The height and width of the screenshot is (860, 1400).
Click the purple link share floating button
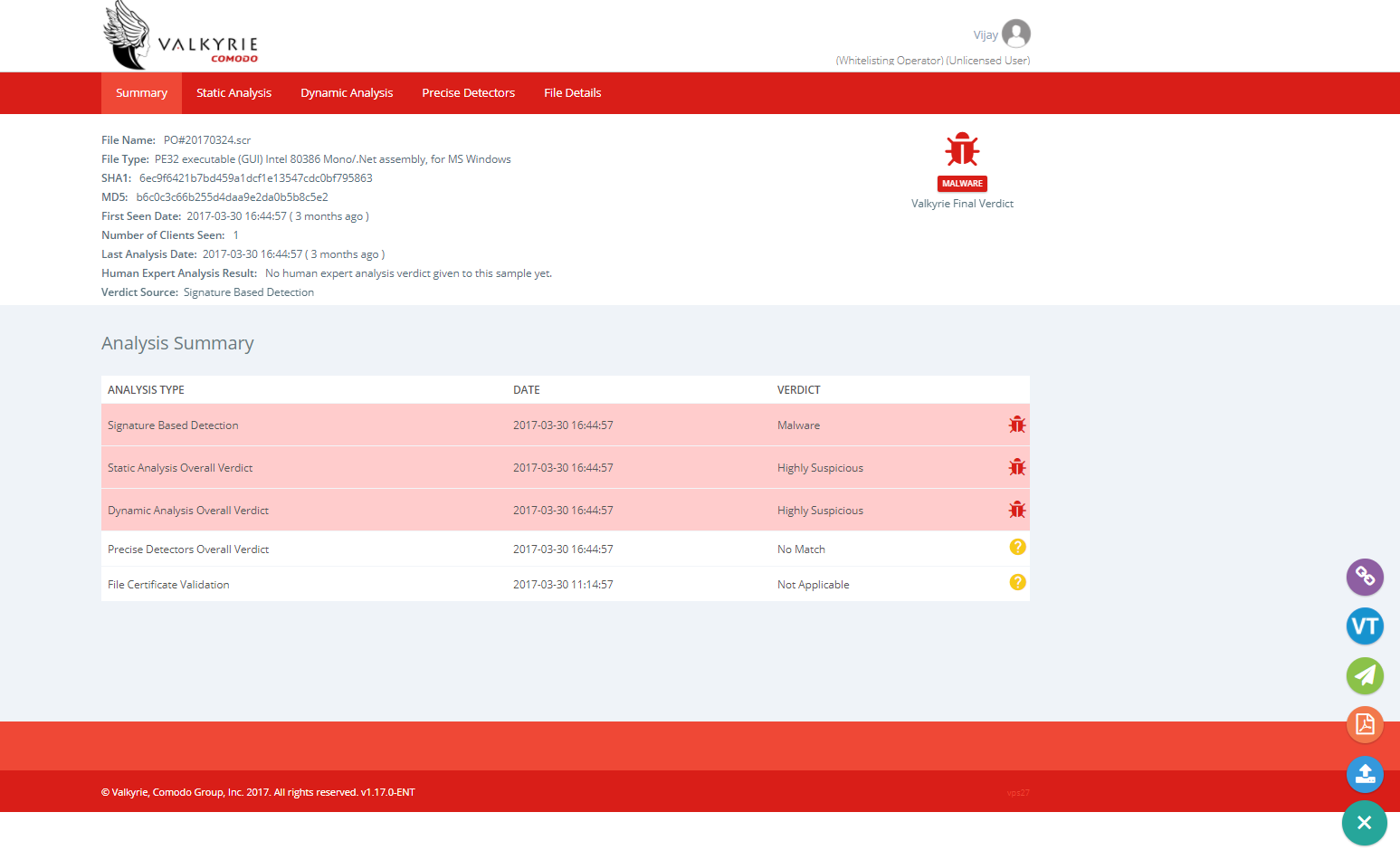pyautogui.click(x=1365, y=577)
